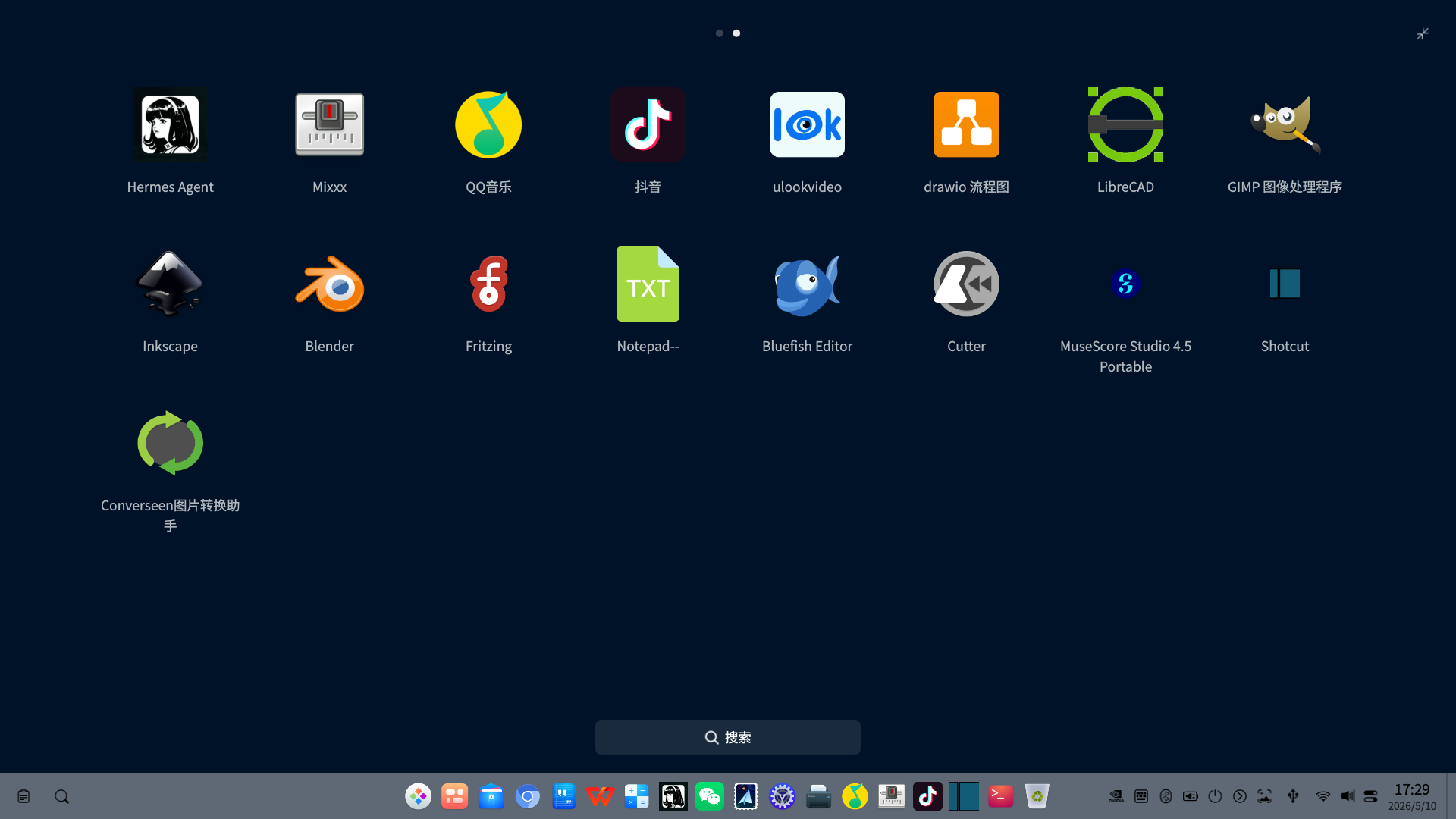Open the Cutter app
This screenshot has width=1456, height=819.
(966, 284)
